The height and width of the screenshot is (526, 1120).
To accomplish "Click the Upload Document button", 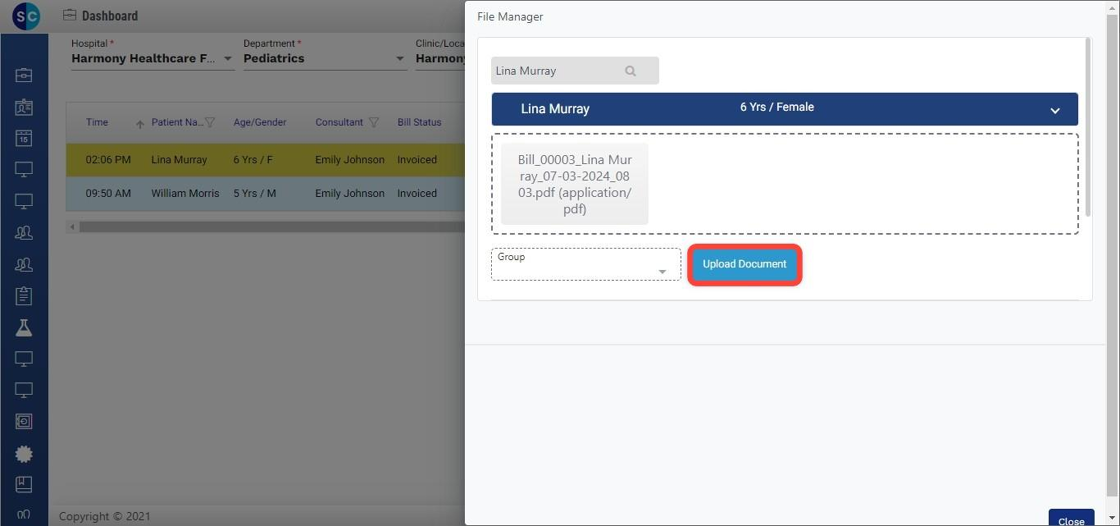I will pyautogui.click(x=744, y=265).
